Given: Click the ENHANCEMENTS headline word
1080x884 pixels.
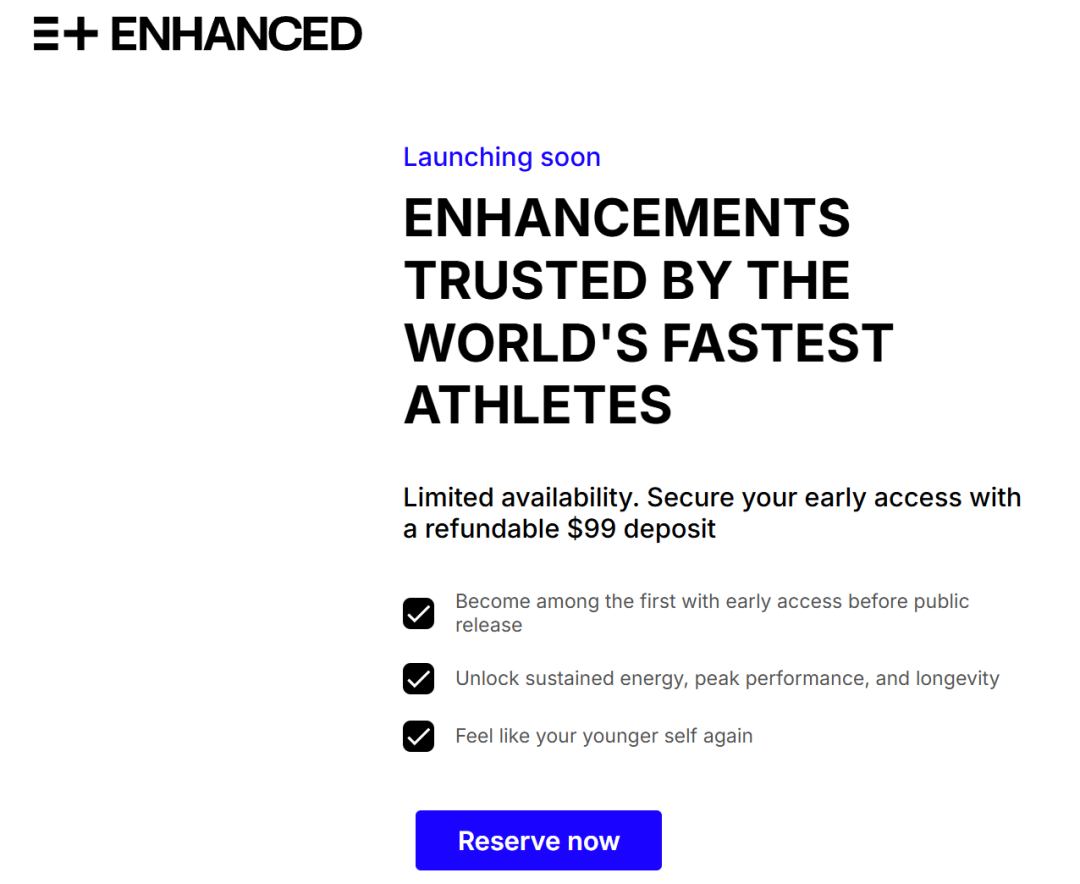Looking at the screenshot, I should click(x=627, y=218).
